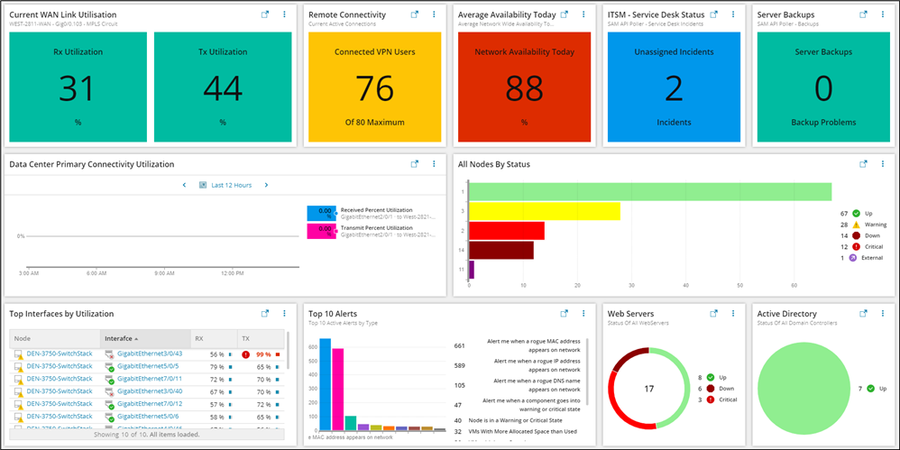Open Top 10 Alerts kebab menu
Screen dimensions: 900x450
click(x=584, y=313)
